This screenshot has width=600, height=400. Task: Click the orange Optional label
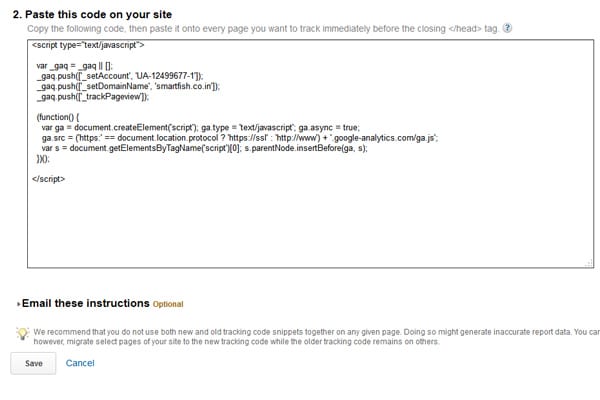(168, 304)
